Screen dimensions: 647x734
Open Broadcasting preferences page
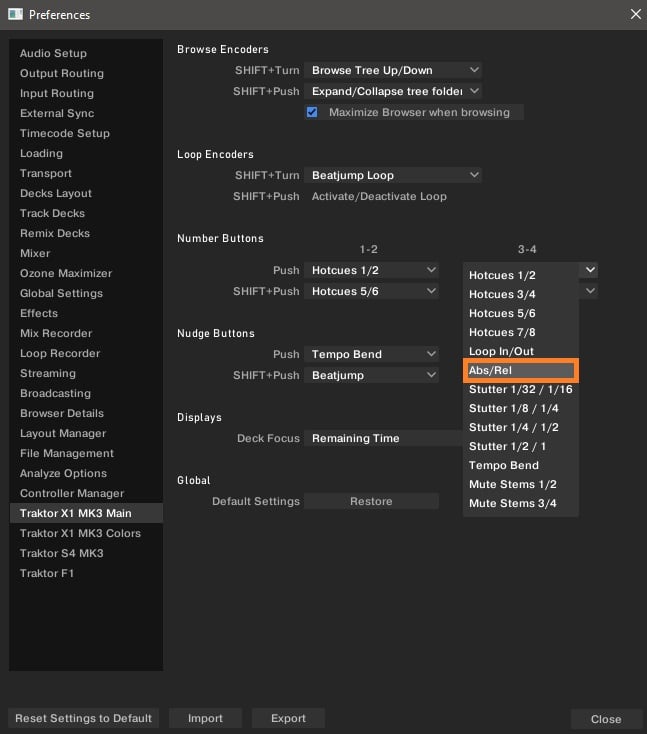coord(86,394)
